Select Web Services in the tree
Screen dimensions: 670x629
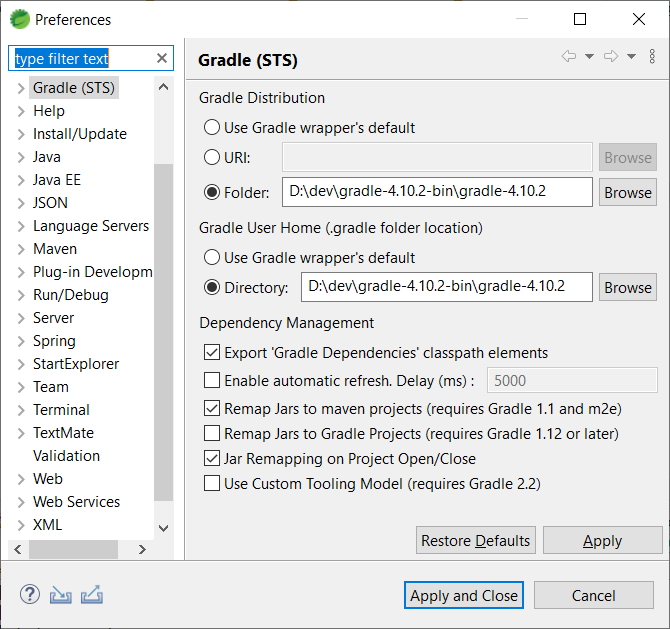coord(76,502)
